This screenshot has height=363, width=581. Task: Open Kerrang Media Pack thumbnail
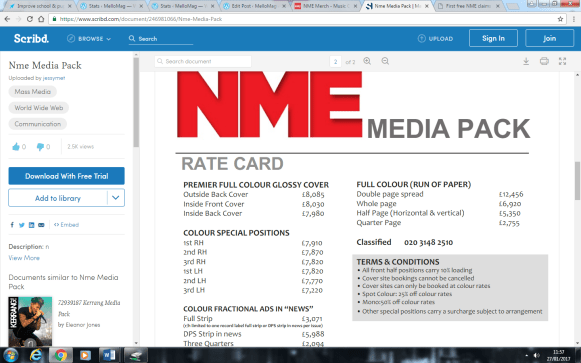pyautogui.click(x=30, y=322)
